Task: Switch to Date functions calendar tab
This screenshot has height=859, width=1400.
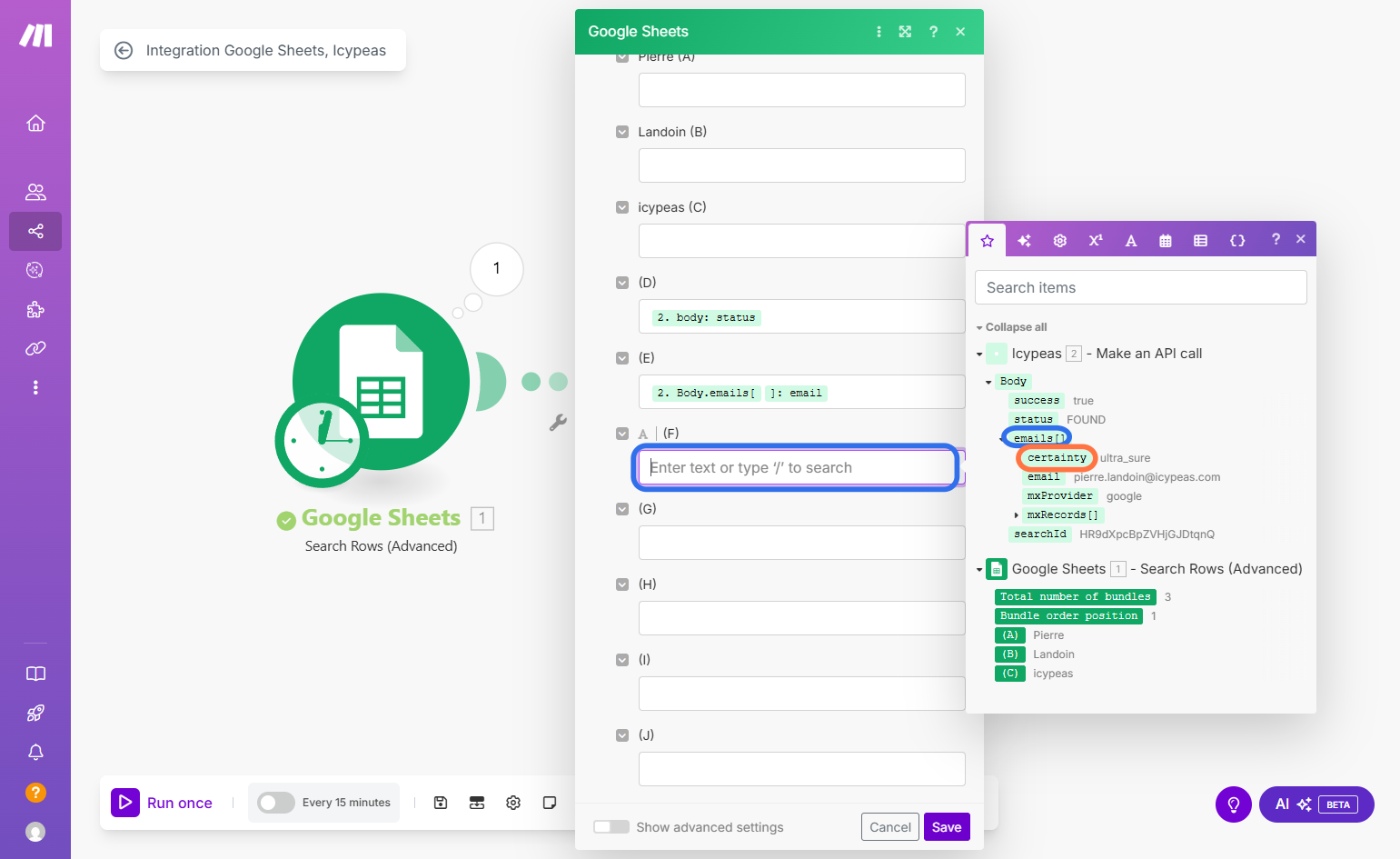Action: (x=1166, y=240)
